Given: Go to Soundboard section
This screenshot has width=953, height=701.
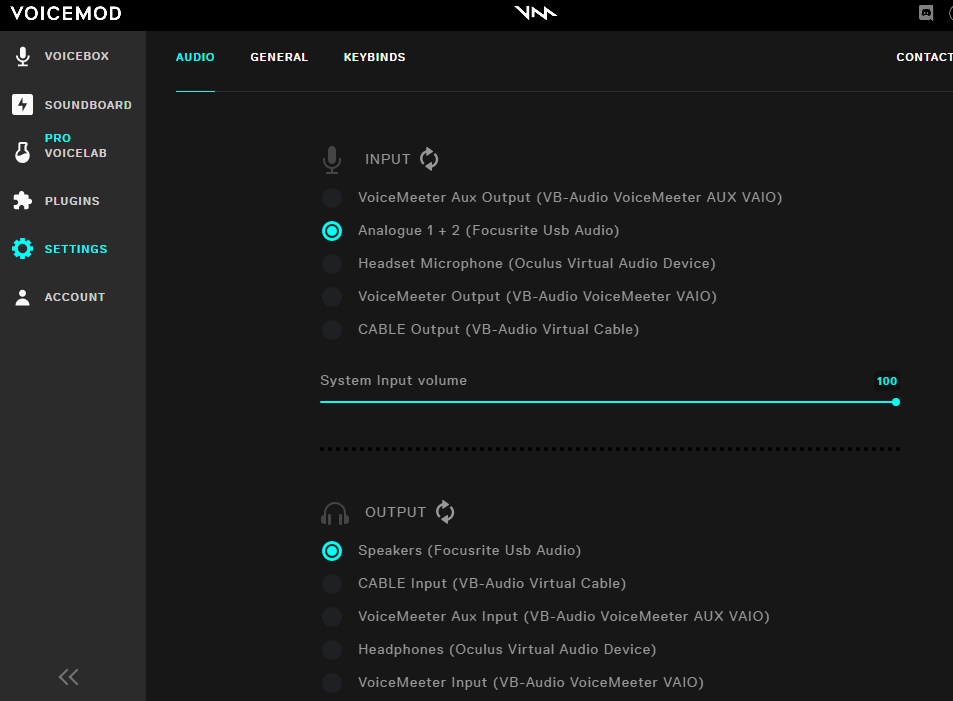Looking at the screenshot, I should pos(88,105).
